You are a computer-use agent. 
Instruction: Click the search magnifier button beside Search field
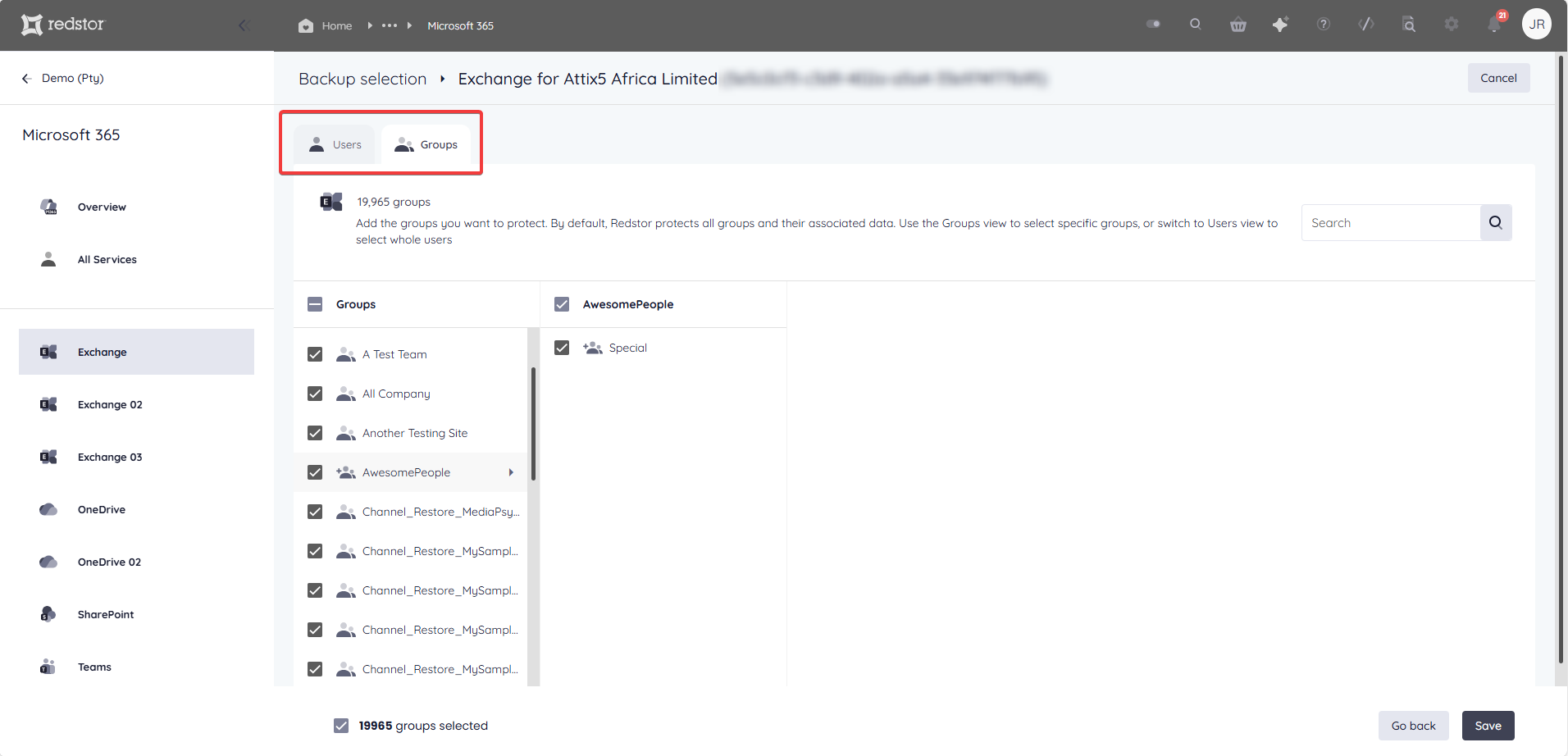point(1496,222)
